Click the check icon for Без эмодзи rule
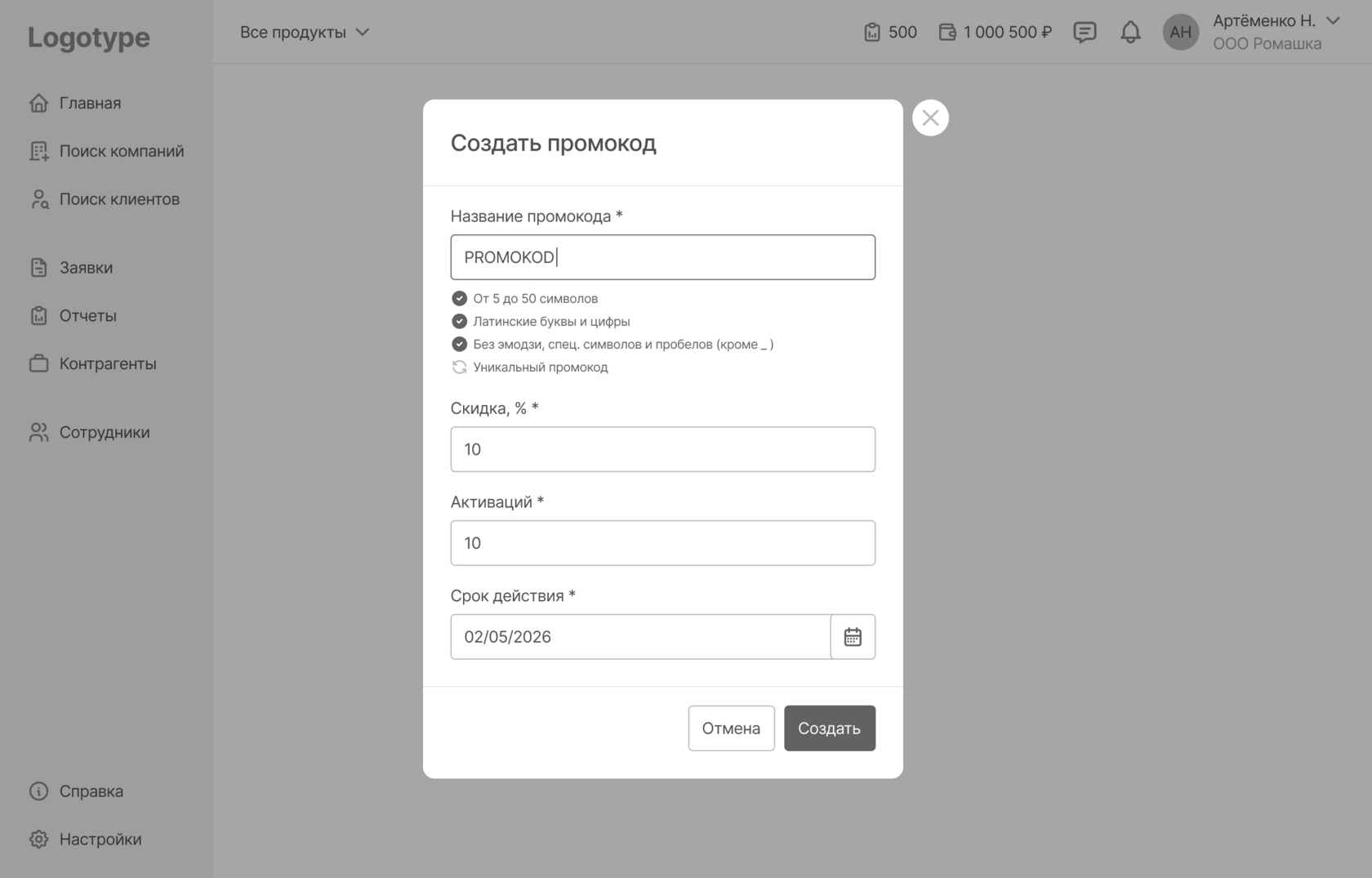 pos(459,344)
